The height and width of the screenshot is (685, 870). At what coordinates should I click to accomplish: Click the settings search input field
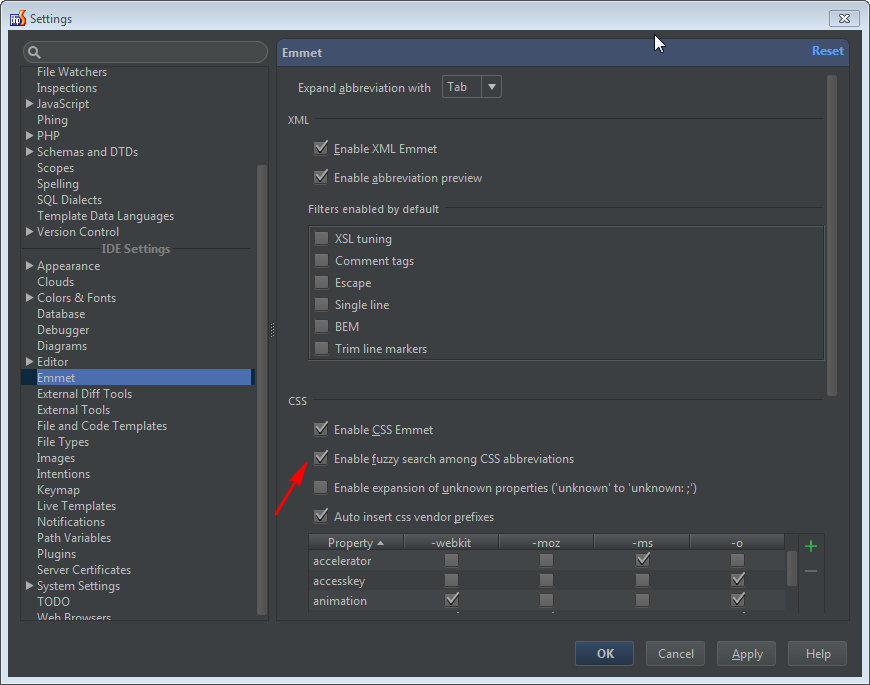(x=150, y=53)
